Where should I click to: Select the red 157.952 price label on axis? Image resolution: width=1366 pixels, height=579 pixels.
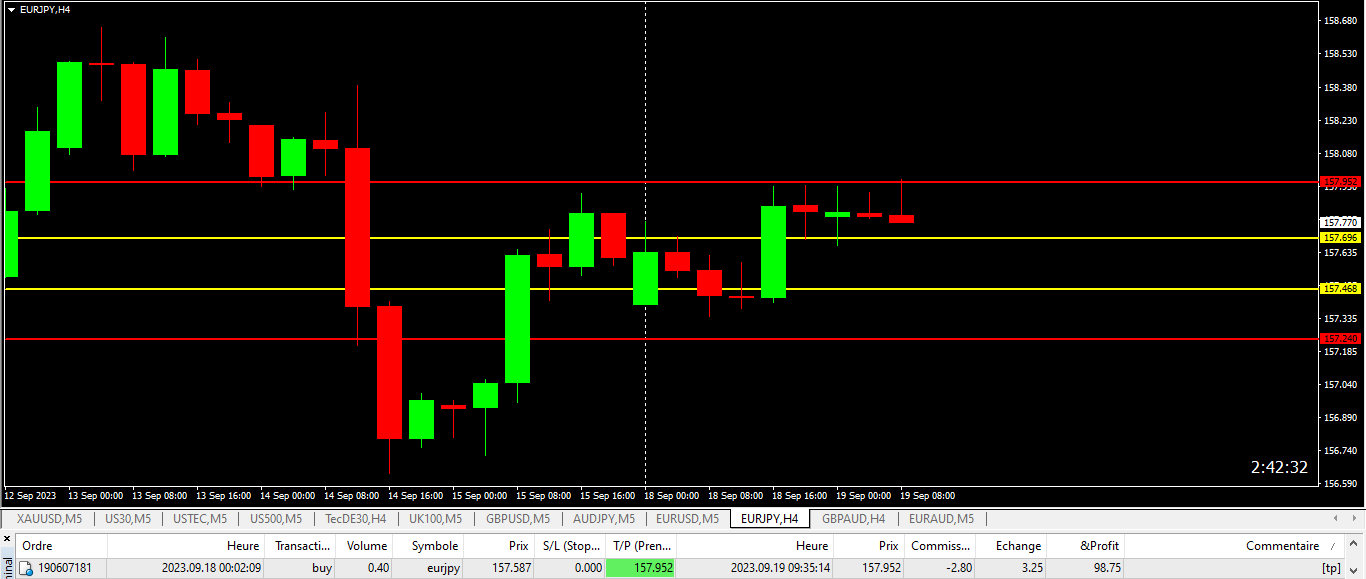point(1340,182)
